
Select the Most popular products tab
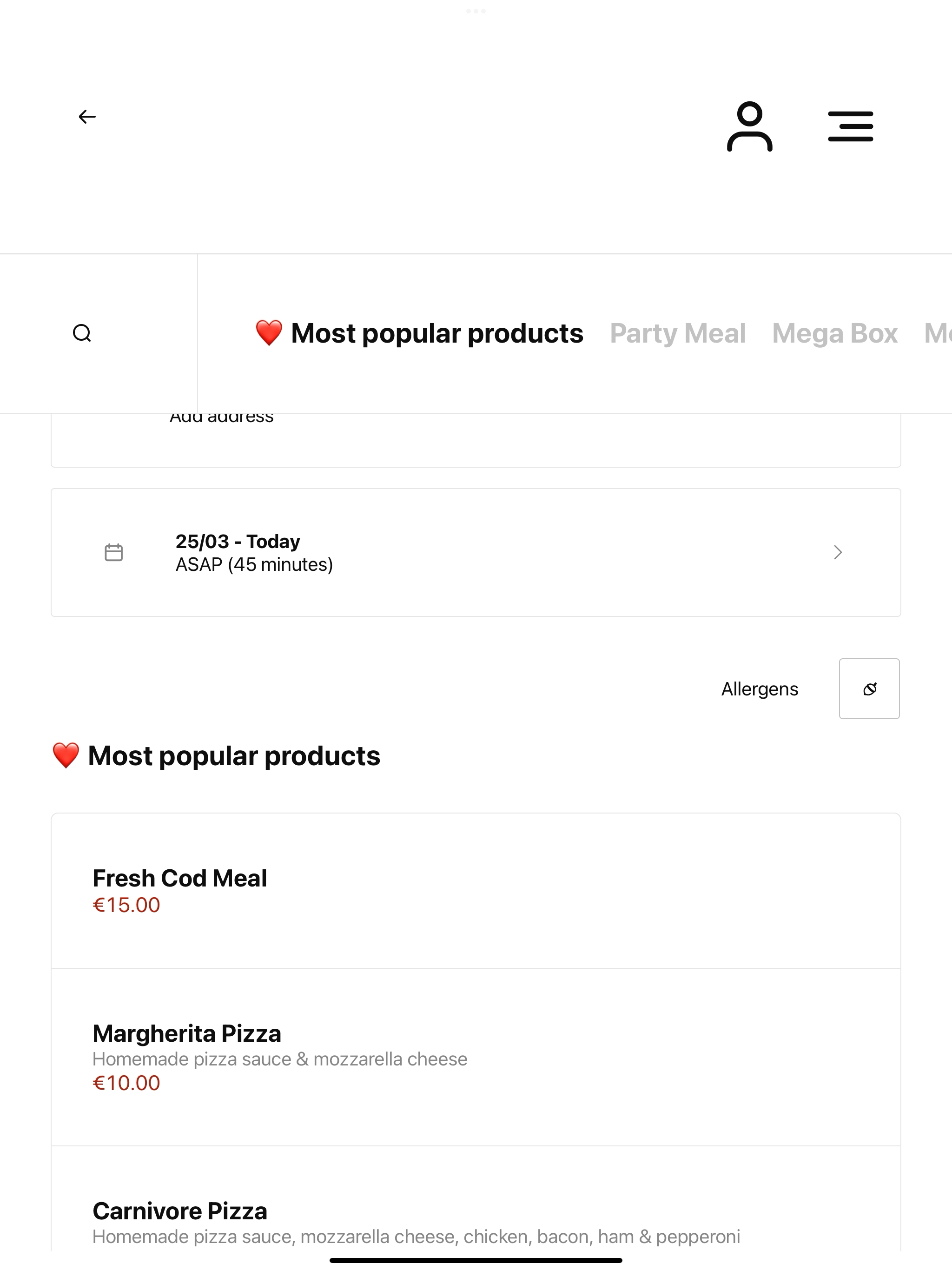coord(419,333)
